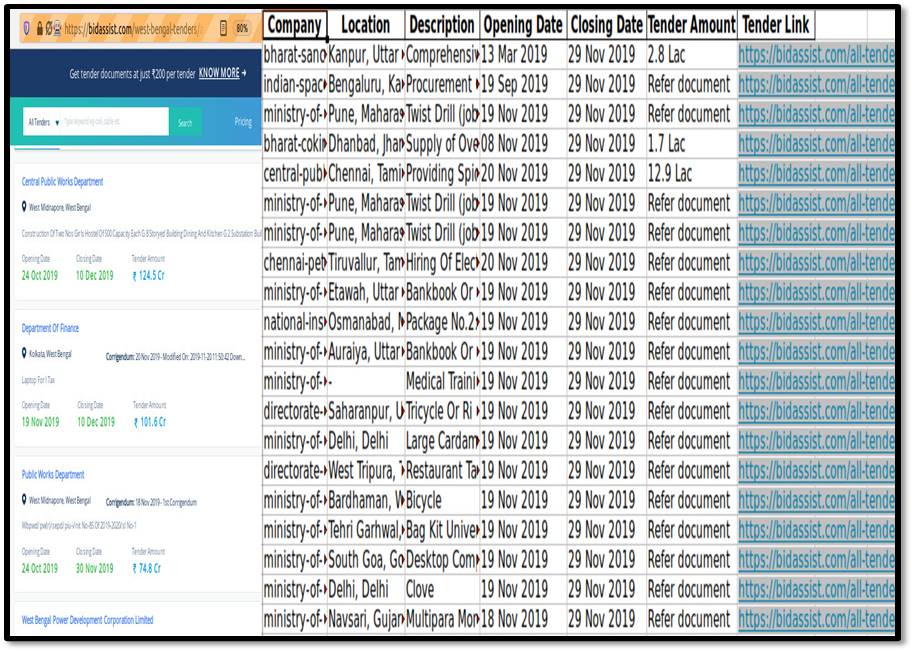The image size is (914, 652).
Task: Click the padlock site security icon
Action: click(x=40, y=29)
